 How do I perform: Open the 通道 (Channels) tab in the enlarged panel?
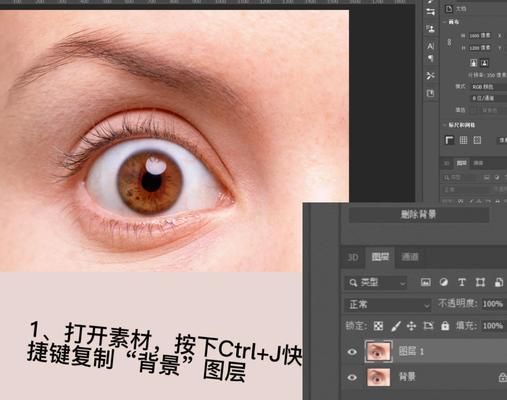tap(410, 257)
